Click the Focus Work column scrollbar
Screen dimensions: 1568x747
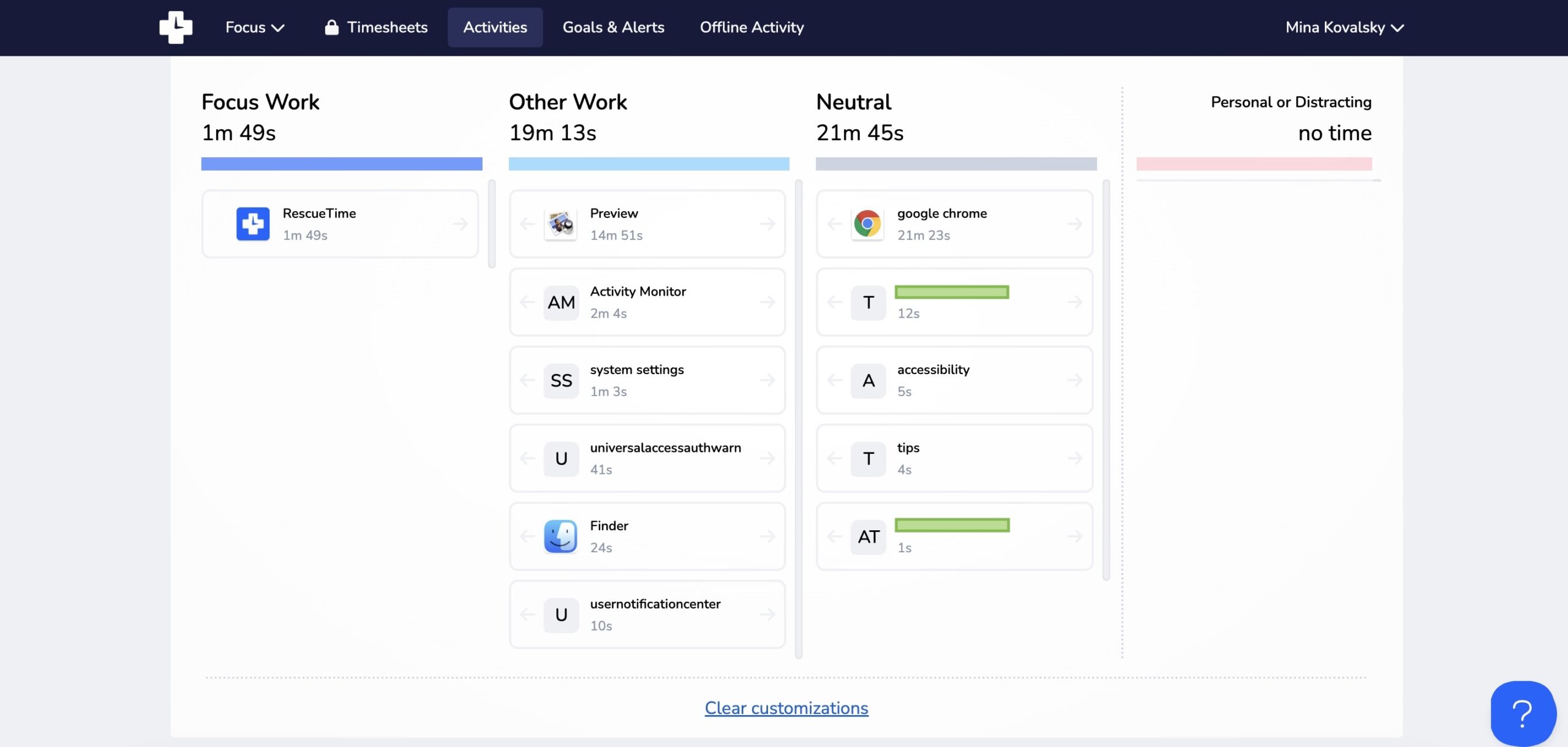tap(491, 223)
